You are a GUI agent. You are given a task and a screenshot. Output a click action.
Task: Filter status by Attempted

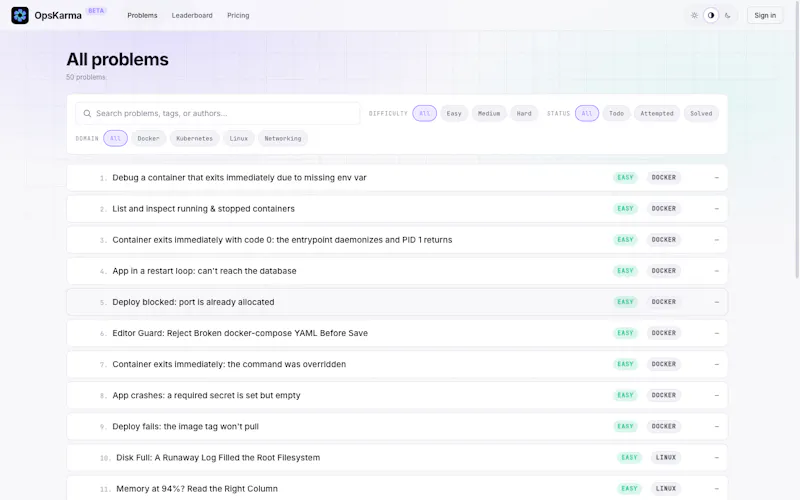tap(657, 113)
